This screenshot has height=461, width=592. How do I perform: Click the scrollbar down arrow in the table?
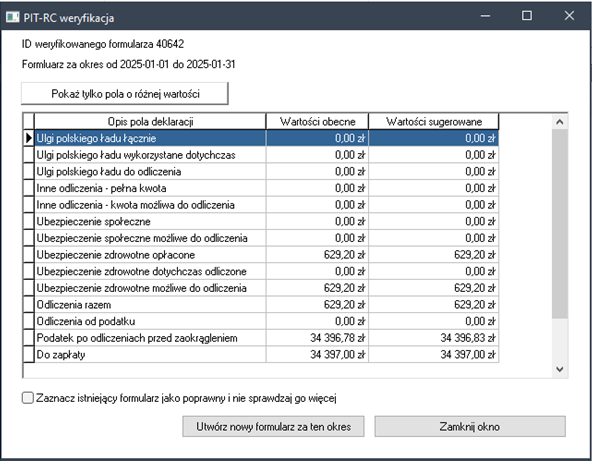tap(560, 369)
